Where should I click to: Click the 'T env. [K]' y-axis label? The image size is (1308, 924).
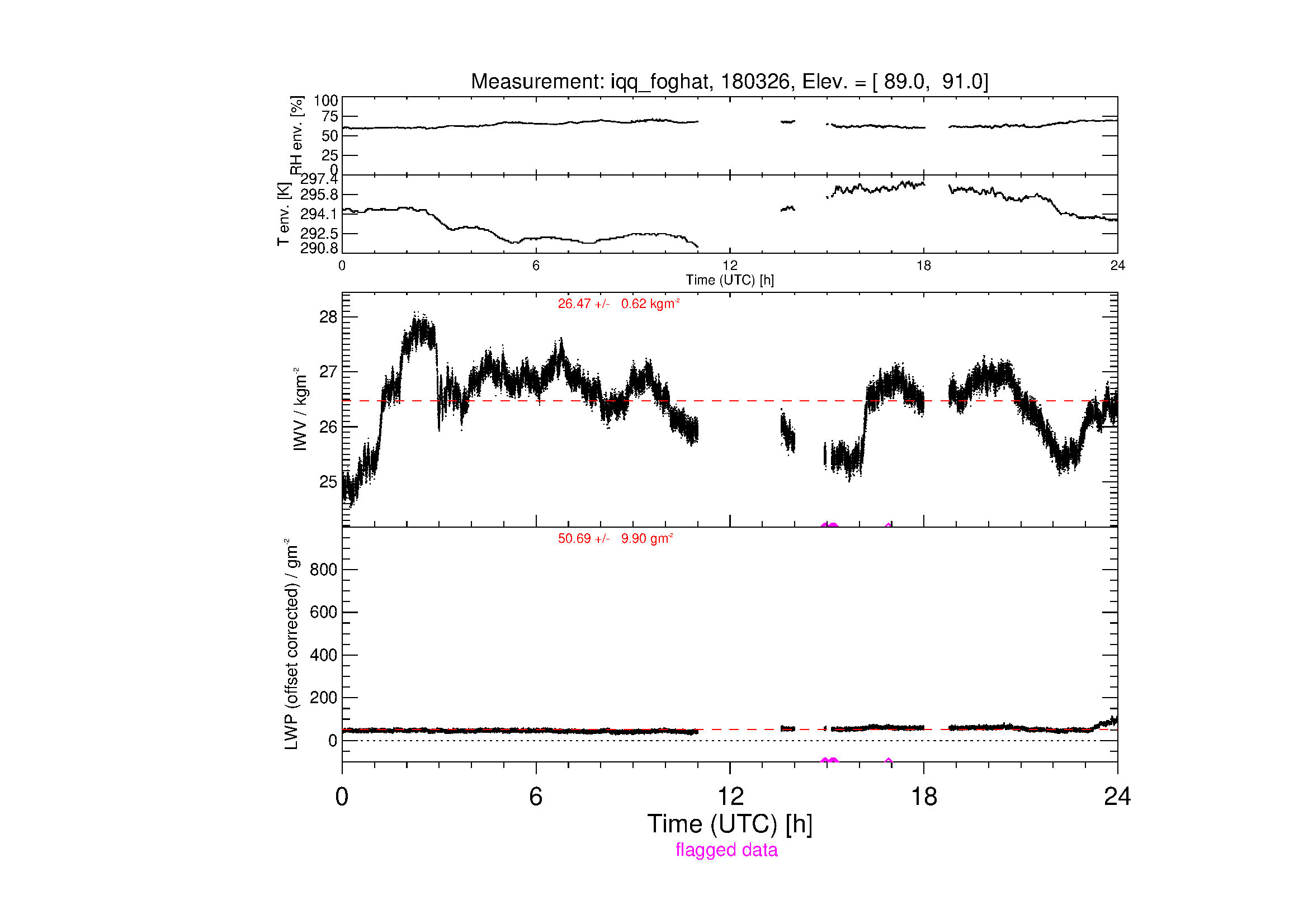pyautogui.click(x=283, y=214)
